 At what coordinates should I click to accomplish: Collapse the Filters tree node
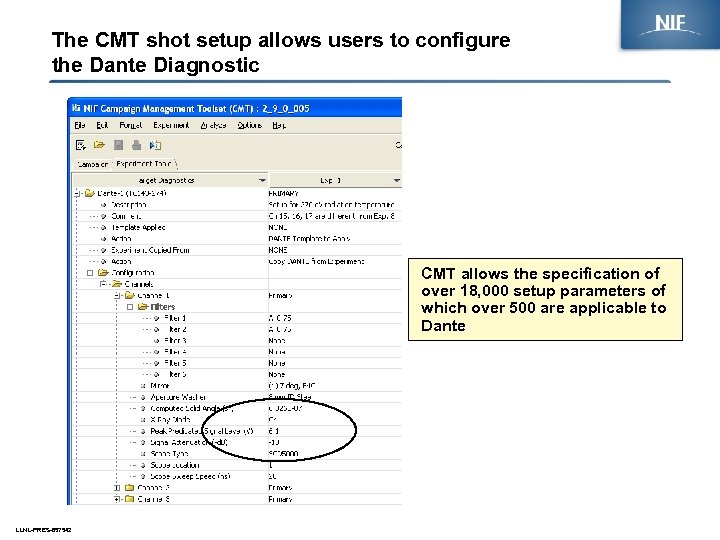[x=130, y=306]
